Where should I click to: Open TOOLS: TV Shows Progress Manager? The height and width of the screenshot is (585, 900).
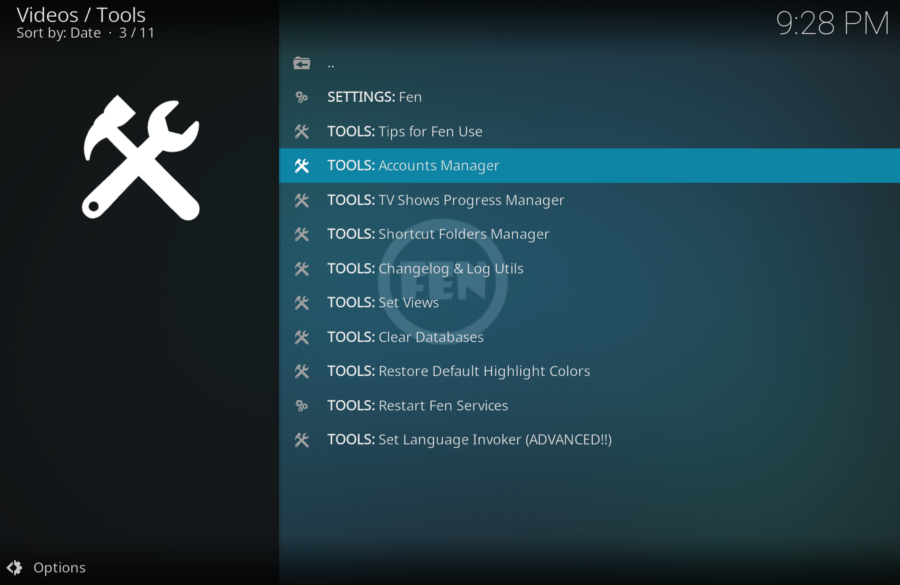click(589, 200)
